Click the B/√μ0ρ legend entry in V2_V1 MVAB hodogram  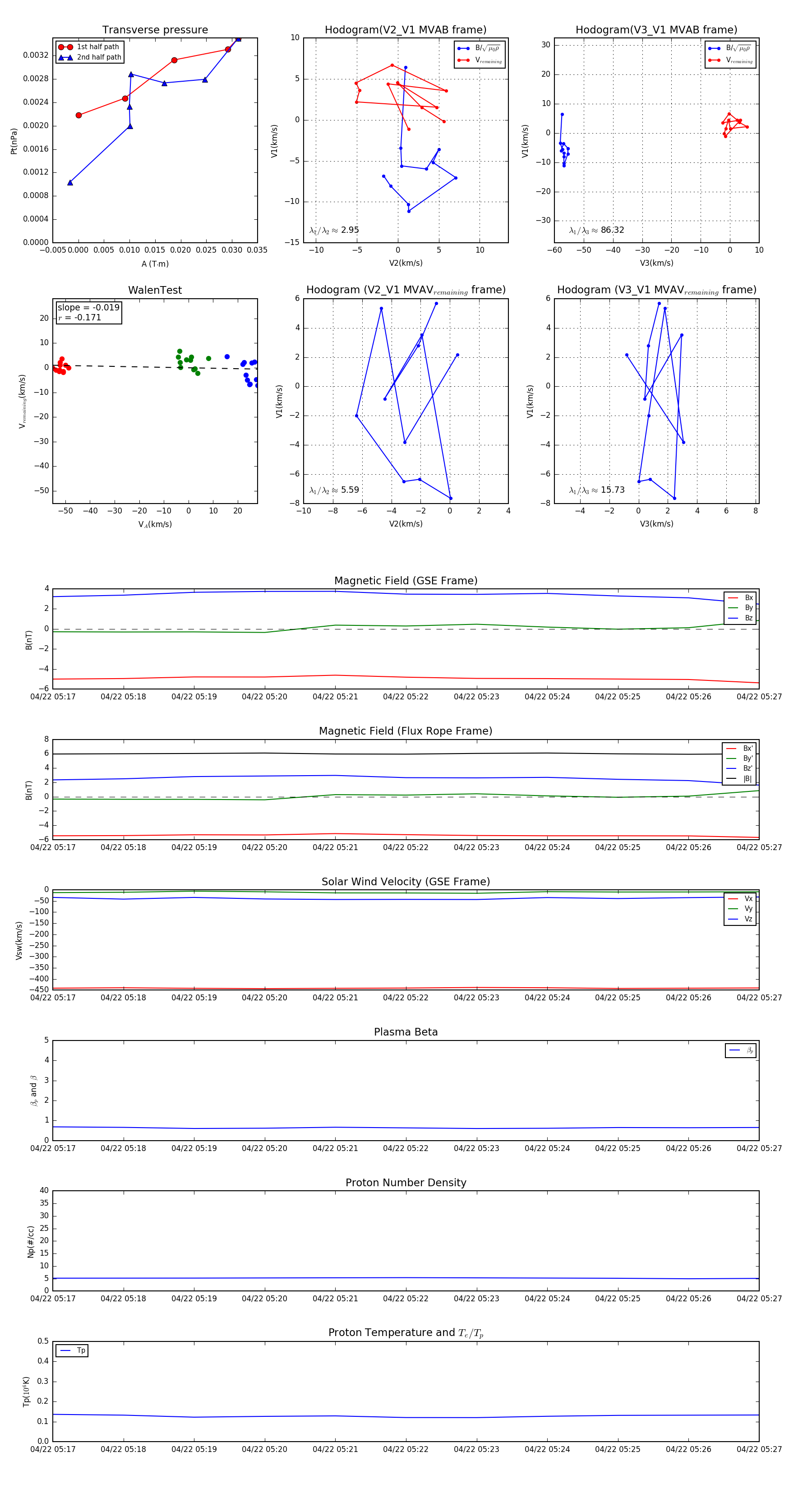(479, 49)
